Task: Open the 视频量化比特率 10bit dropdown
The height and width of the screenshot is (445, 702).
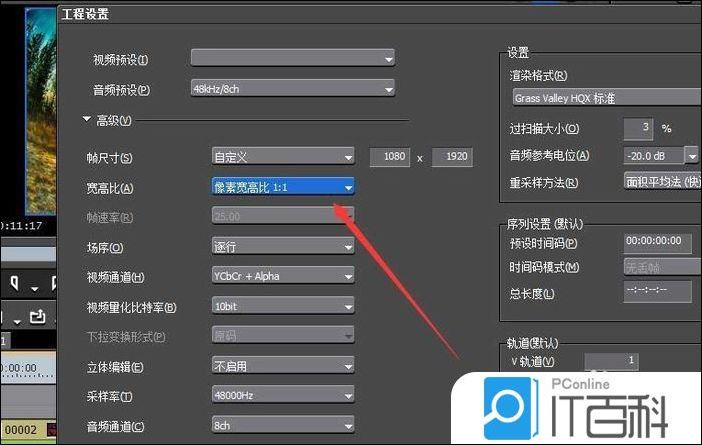Action: coord(283,306)
